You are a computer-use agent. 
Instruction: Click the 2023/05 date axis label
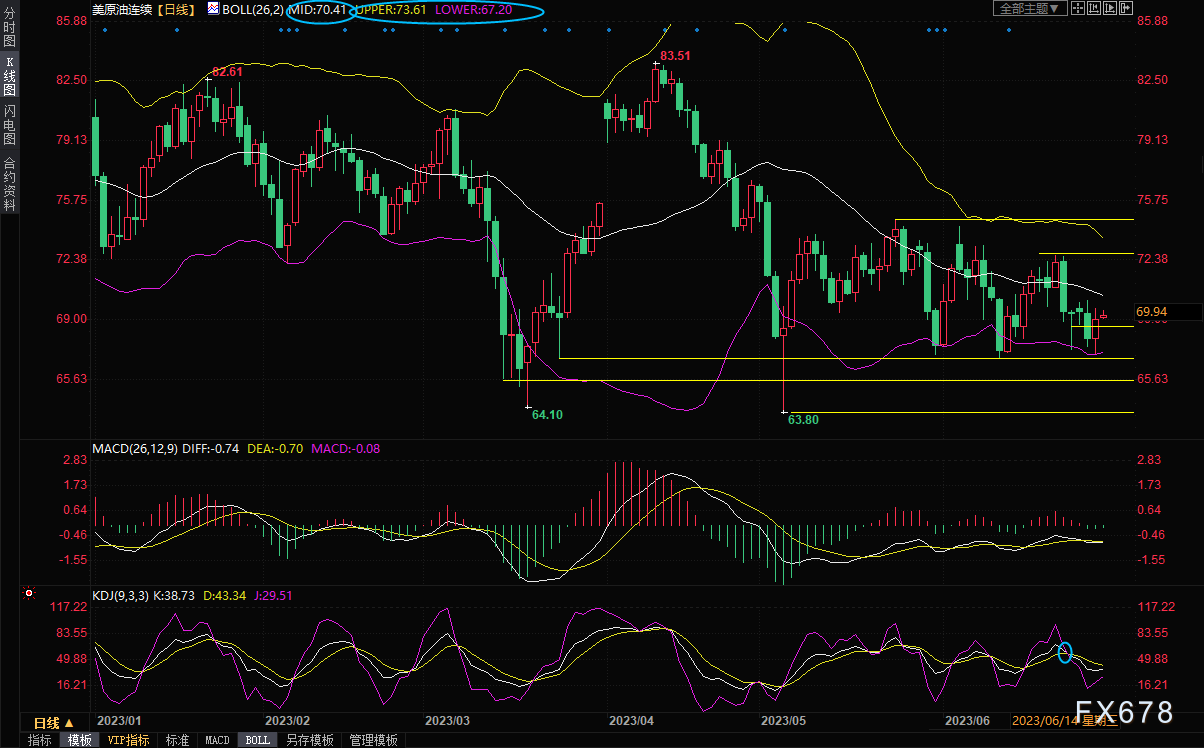click(784, 720)
